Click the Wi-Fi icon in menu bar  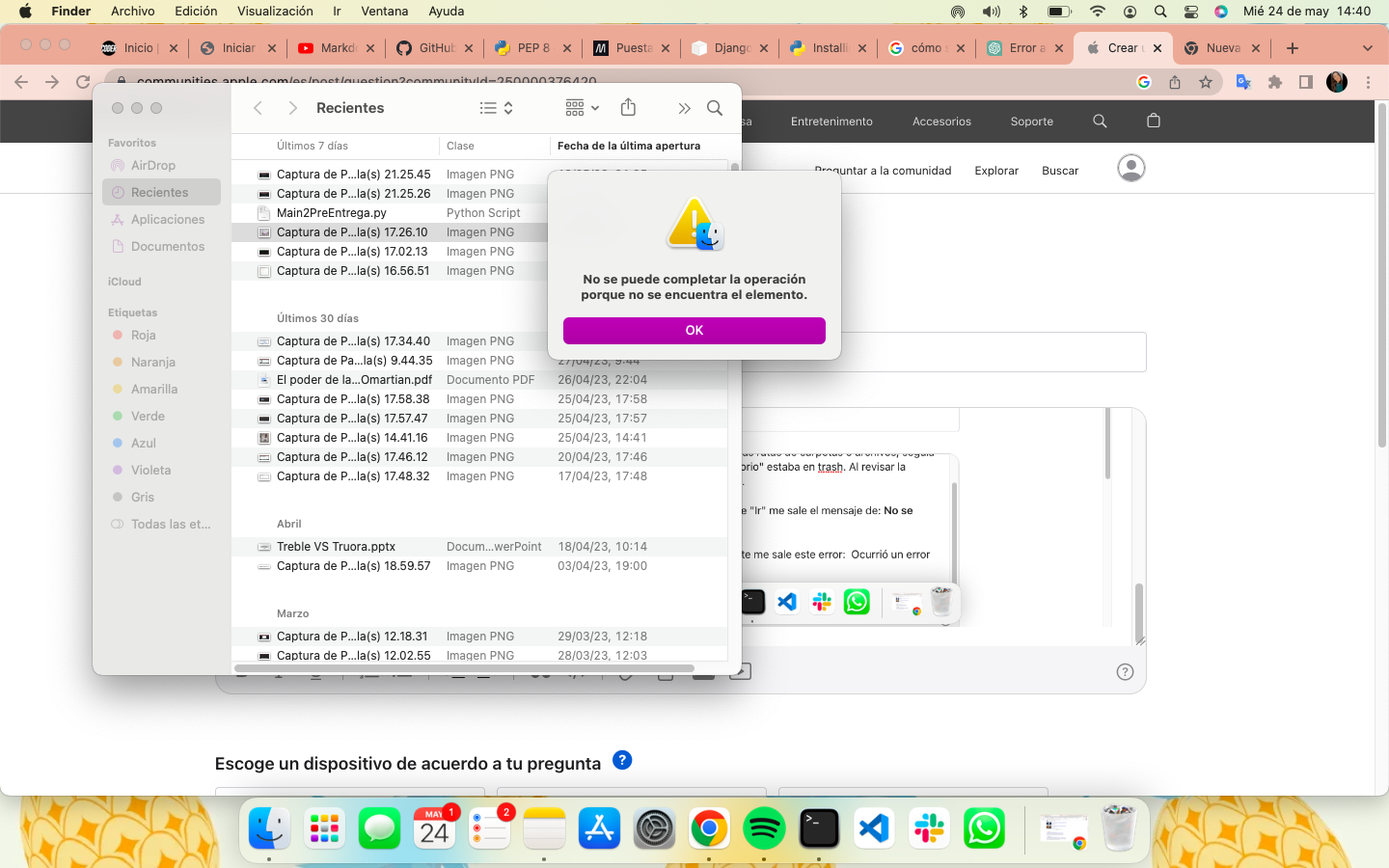tap(1098, 12)
